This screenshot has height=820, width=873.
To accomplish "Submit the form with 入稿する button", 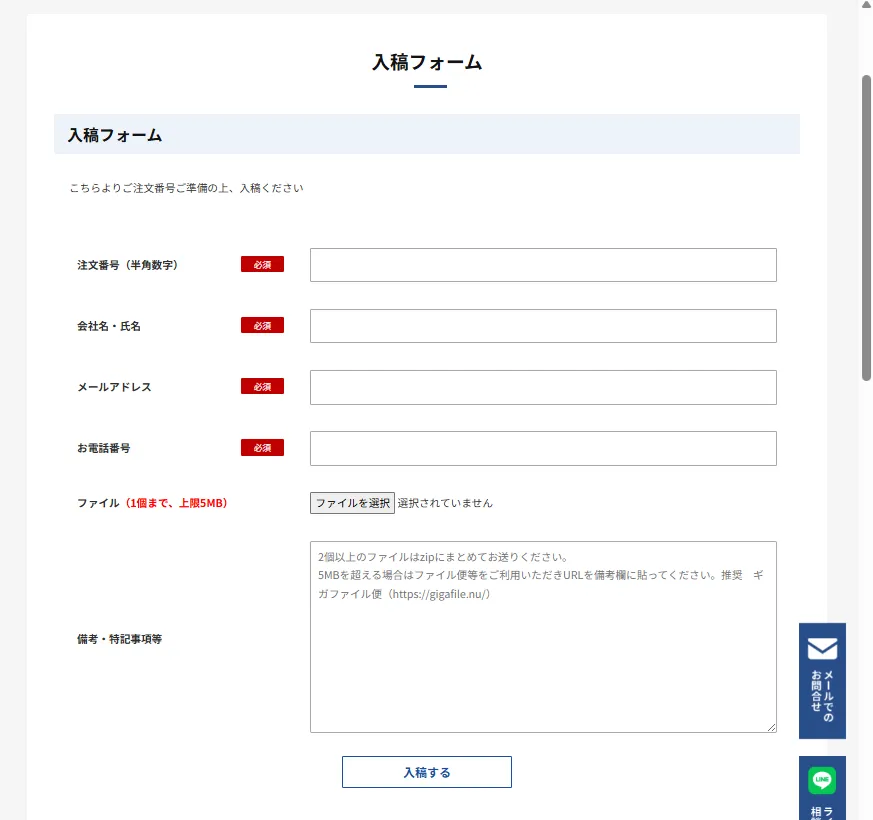I will click(x=427, y=772).
